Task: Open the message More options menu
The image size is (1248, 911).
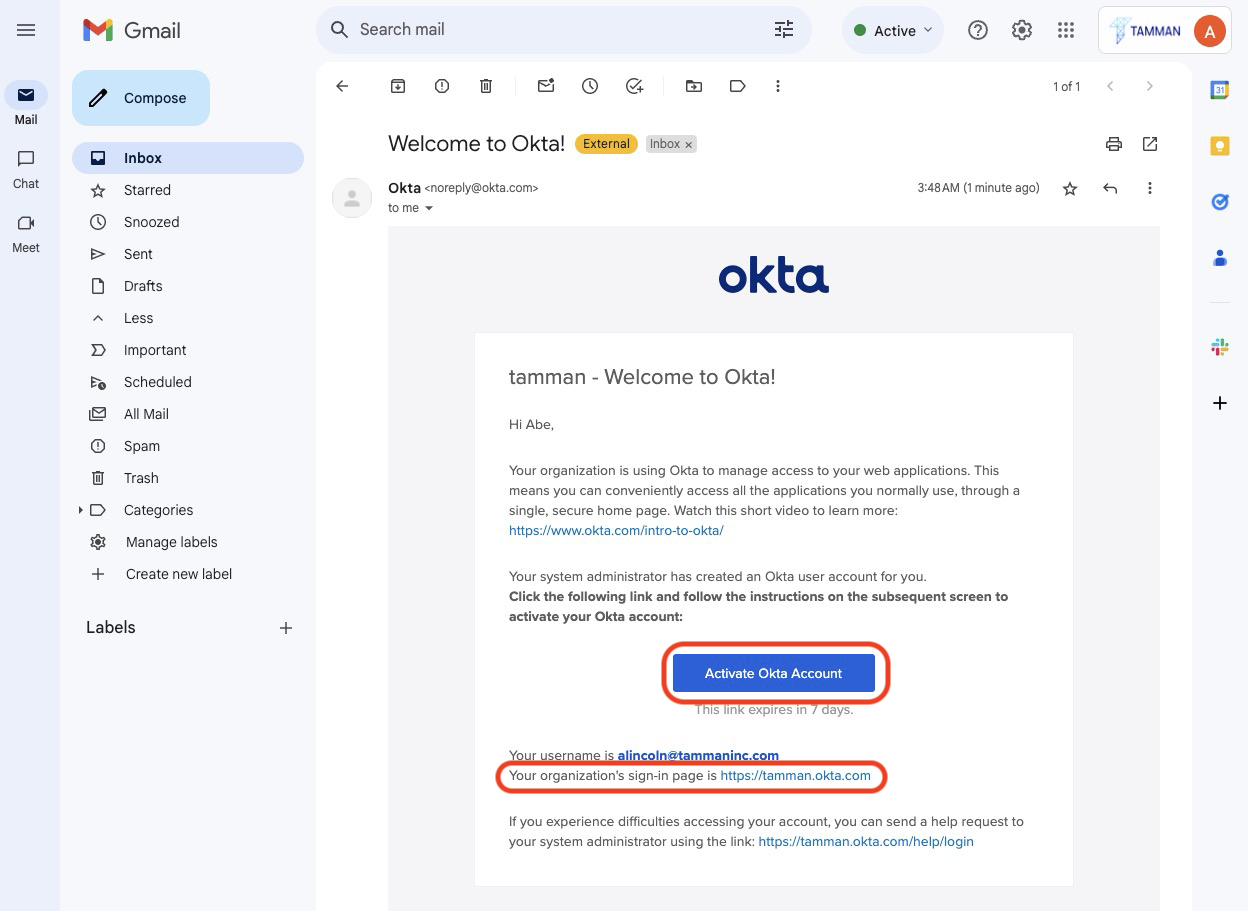Action: coord(1150,188)
